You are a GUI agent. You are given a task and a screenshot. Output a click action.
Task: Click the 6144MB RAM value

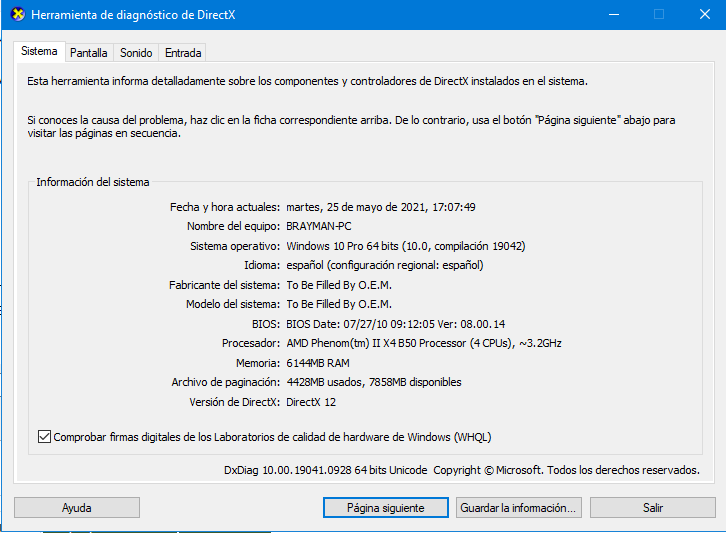pos(318,363)
